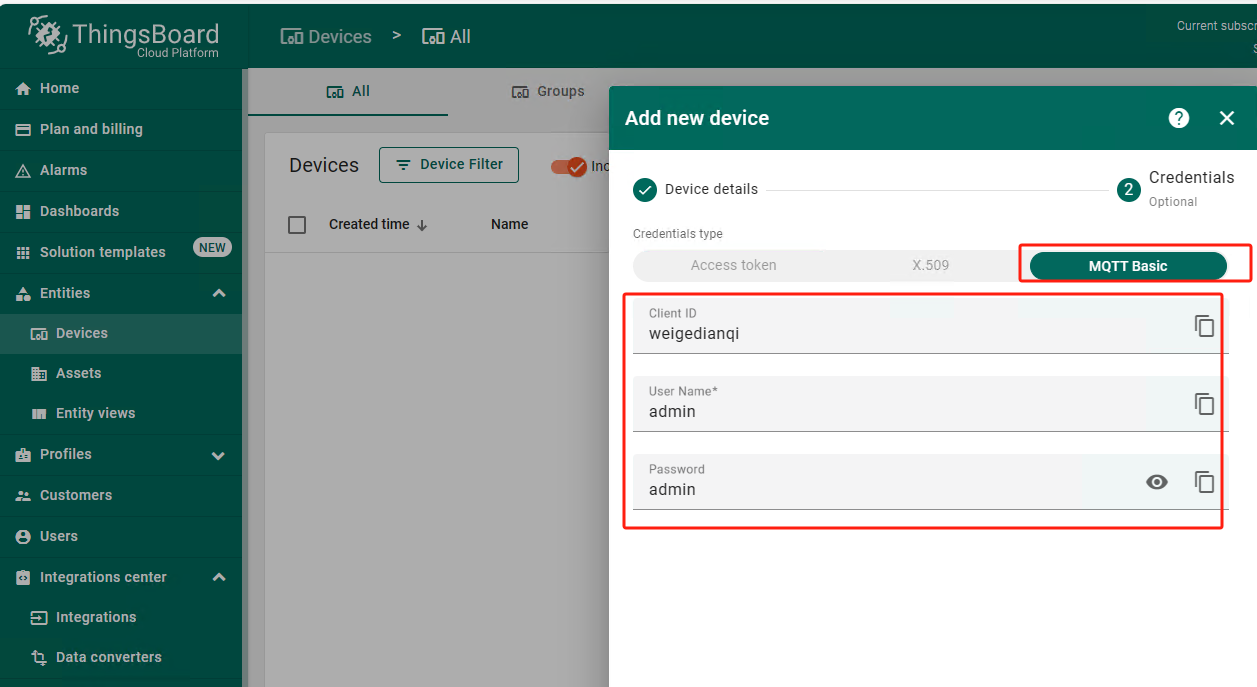The width and height of the screenshot is (1257, 687).
Task: Collapse the Integrations center section
Action: pyautogui.click(x=219, y=577)
